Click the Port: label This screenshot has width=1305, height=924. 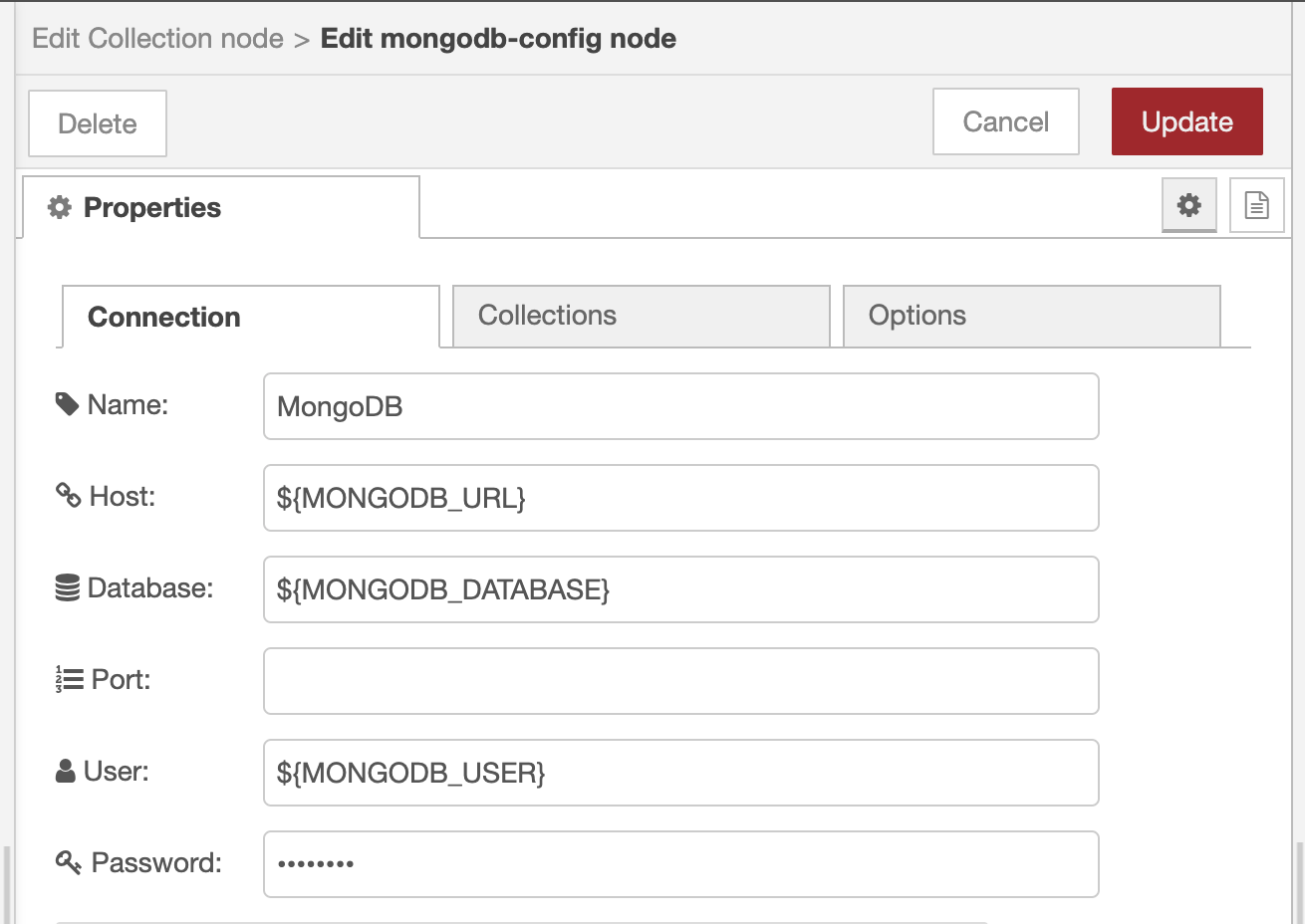pyautogui.click(x=122, y=679)
